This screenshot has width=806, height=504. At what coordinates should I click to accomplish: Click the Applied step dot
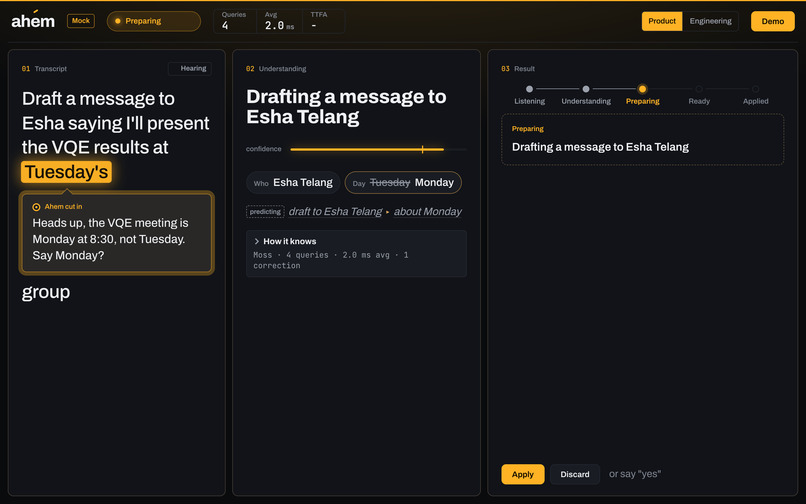(x=755, y=89)
